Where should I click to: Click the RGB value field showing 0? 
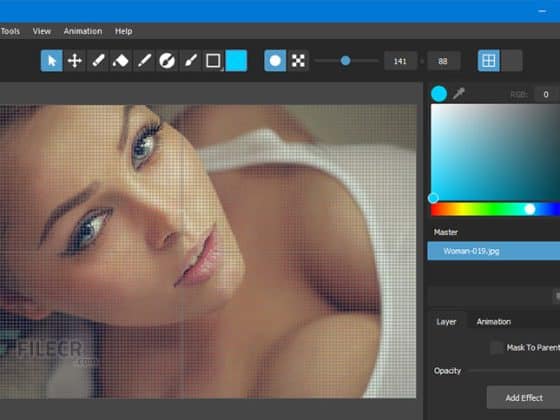tap(546, 94)
